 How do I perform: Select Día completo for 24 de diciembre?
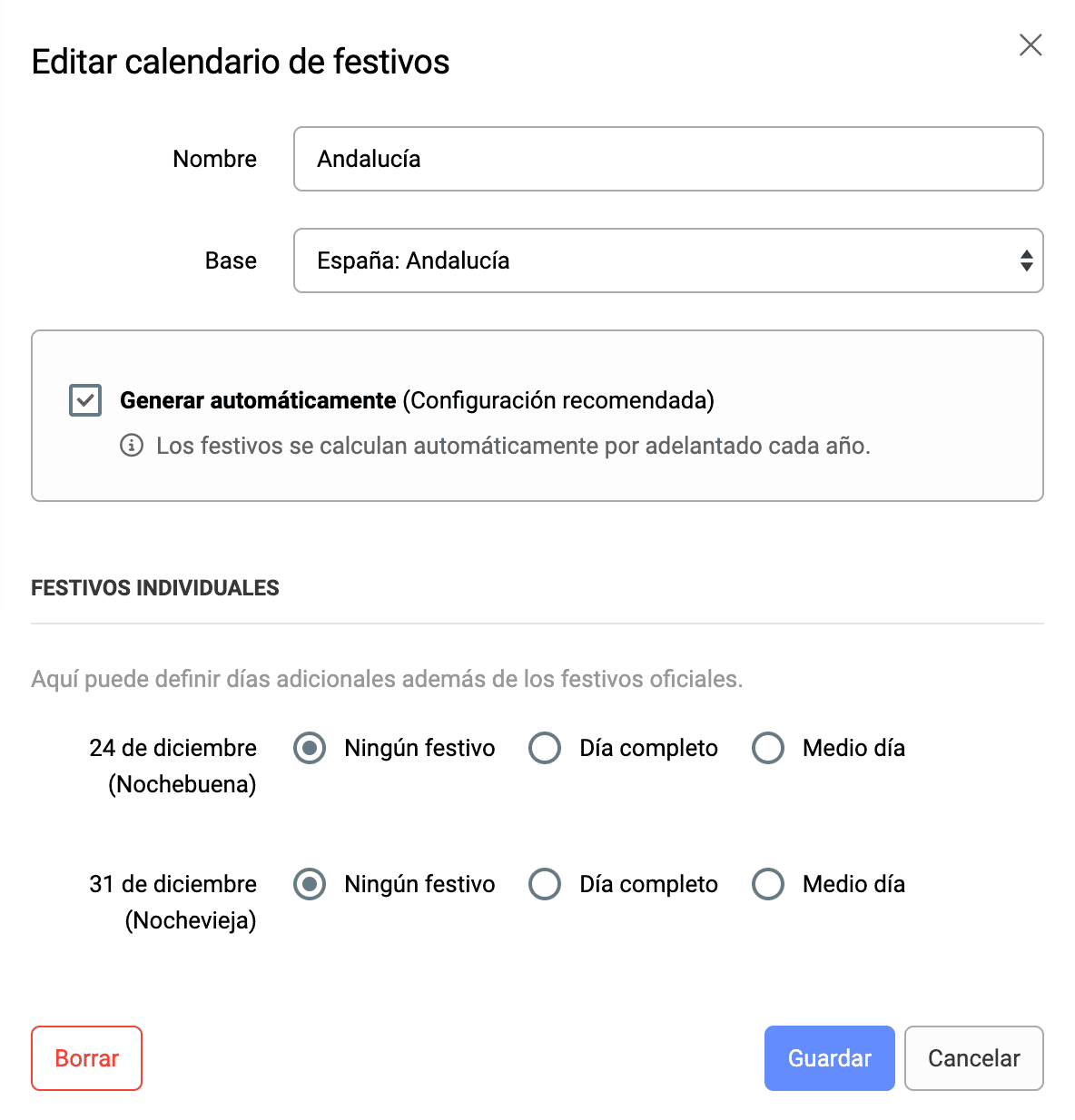click(545, 749)
